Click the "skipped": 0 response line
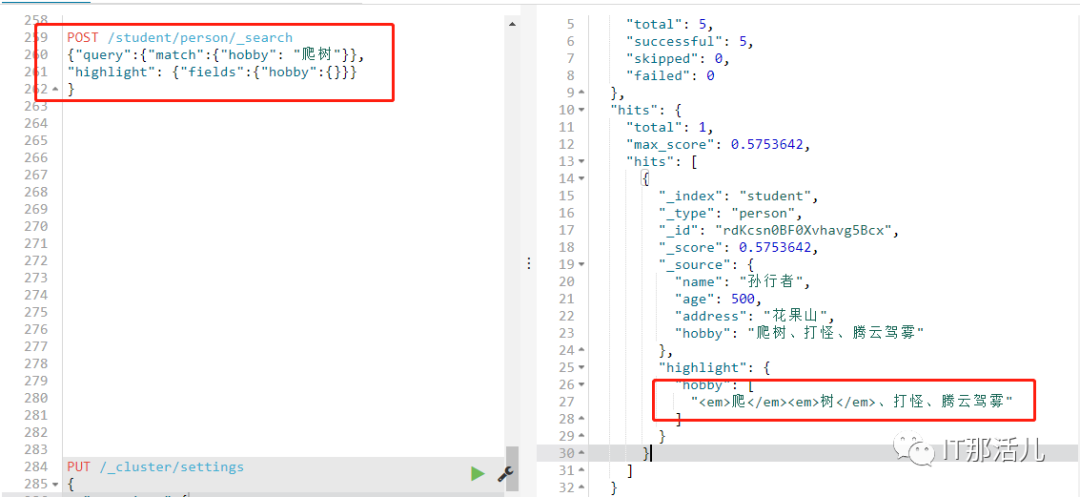Screen dimensions: 1080x497 tap(677, 59)
